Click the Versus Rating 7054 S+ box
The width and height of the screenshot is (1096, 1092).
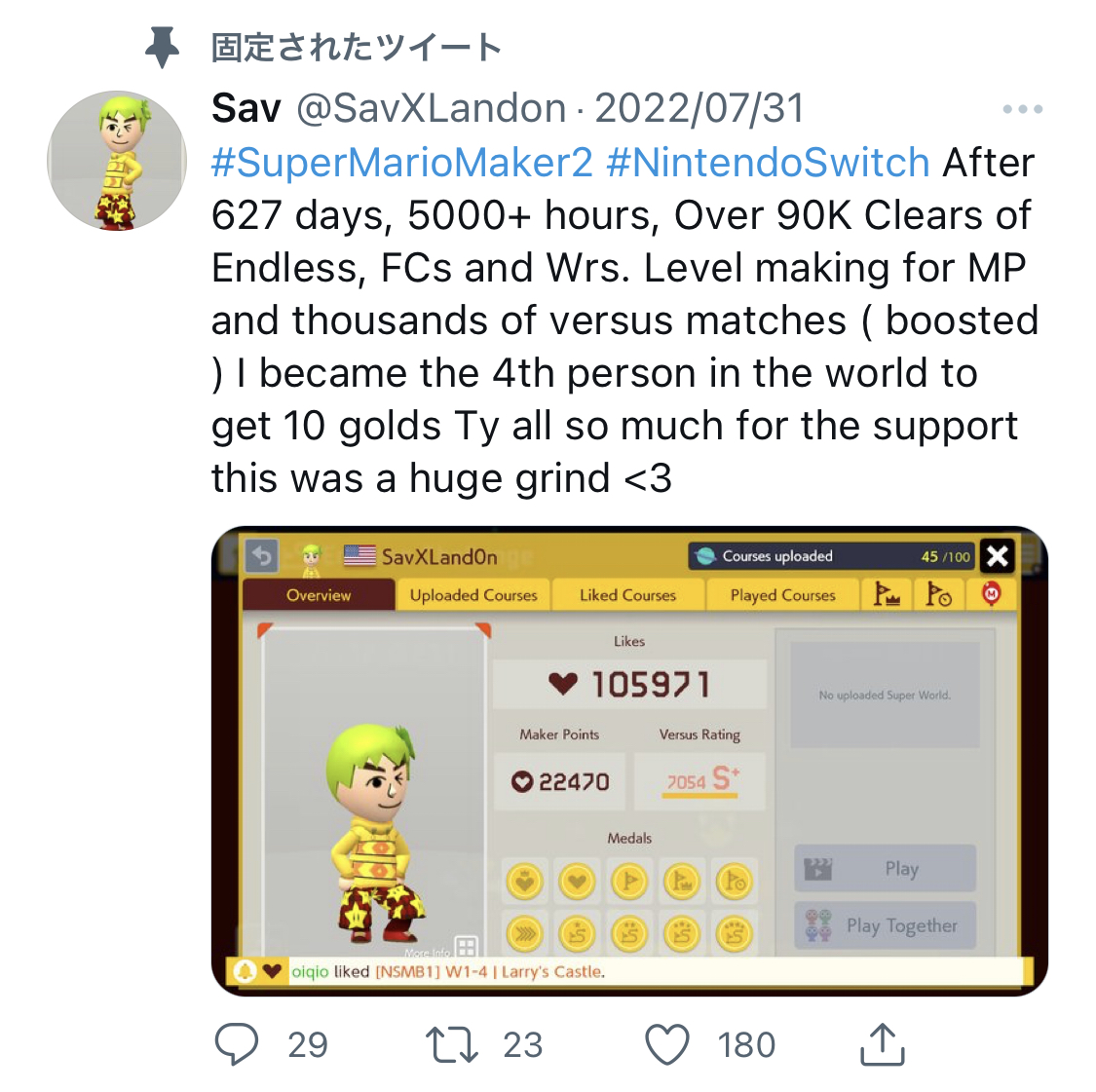(699, 781)
